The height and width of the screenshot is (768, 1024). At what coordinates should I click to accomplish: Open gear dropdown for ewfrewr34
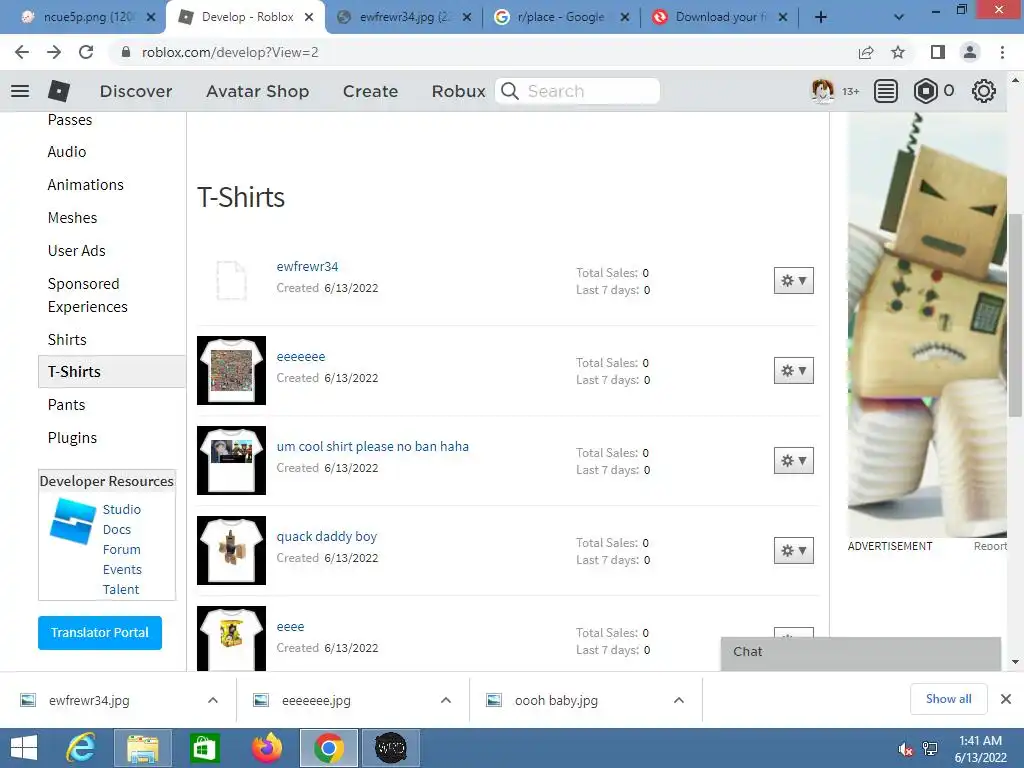(793, 281)
